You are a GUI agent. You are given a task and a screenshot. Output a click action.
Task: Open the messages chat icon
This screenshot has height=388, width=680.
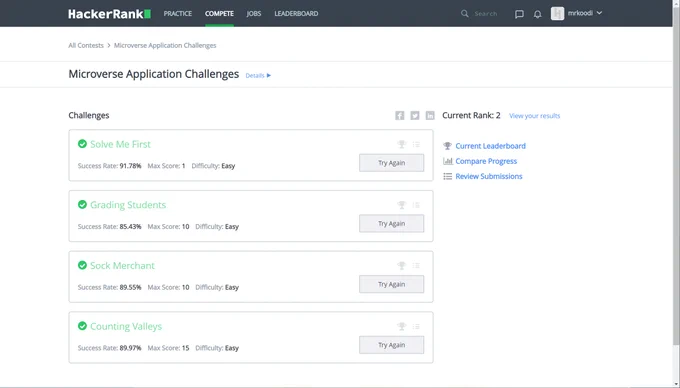[519, 14]
